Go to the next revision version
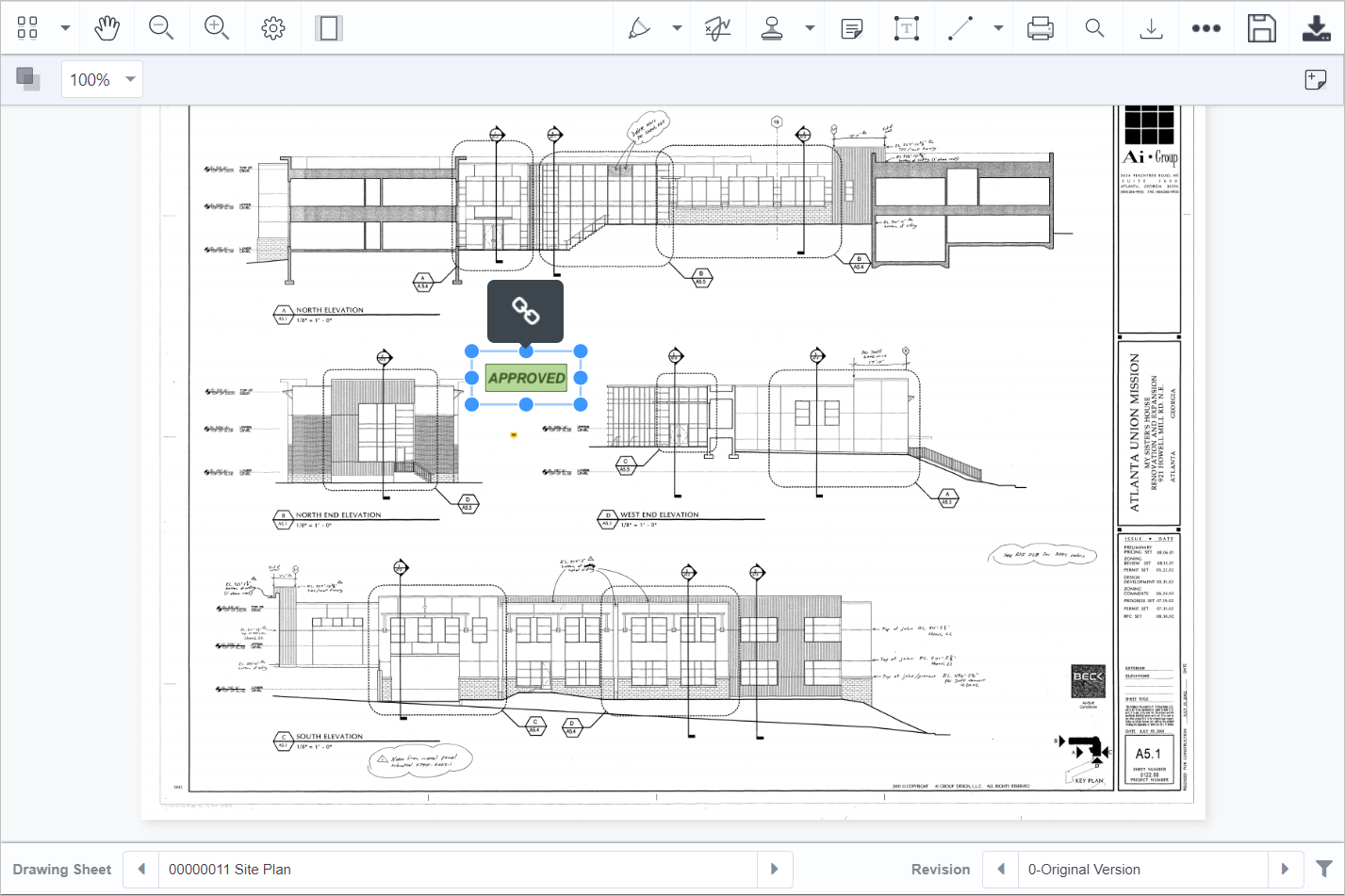The image size is (1345, 896). coord(1287,868)
